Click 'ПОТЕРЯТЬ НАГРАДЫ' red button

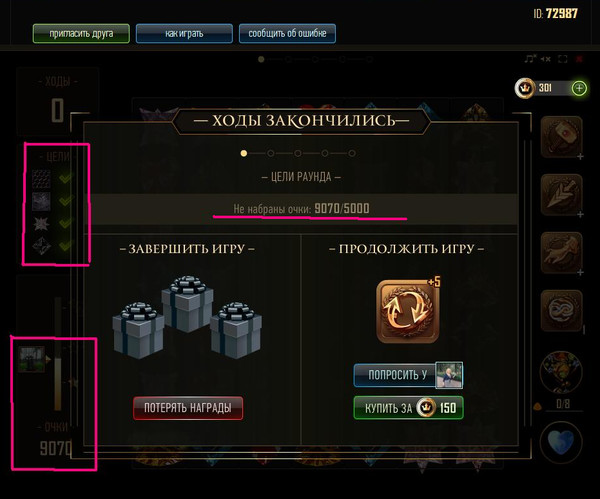[188, 408]
